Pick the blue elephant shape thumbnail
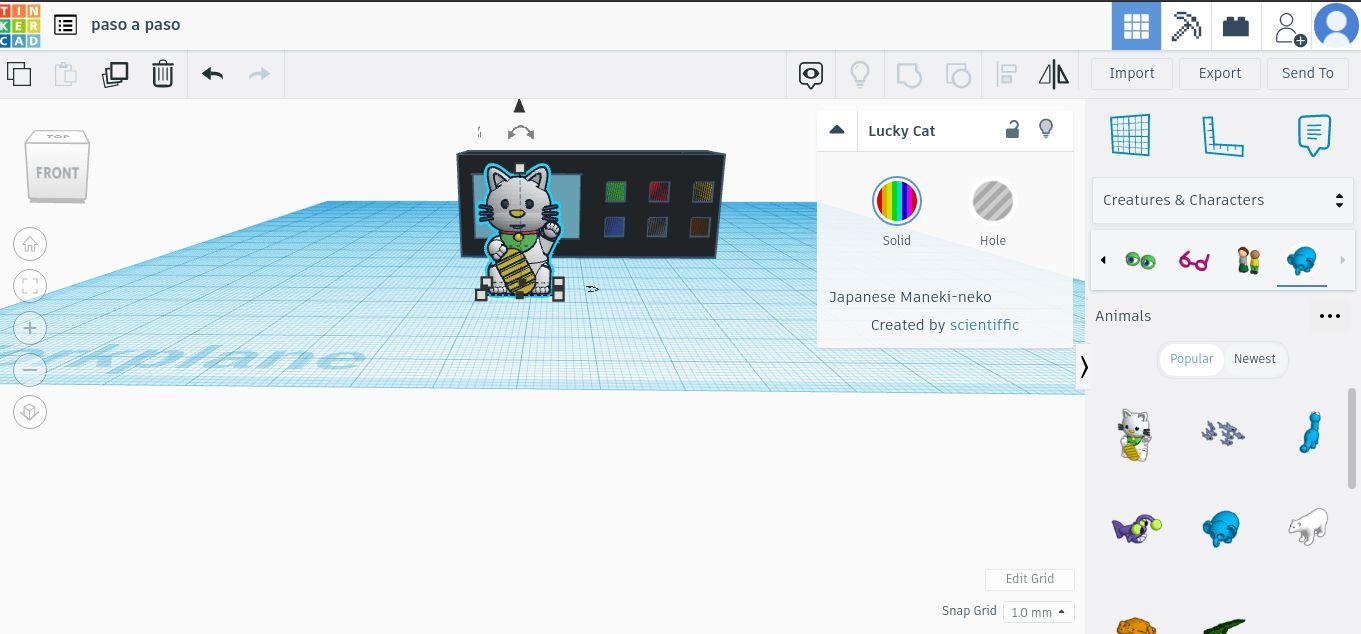Viewport: 1361px width, 634px height. coord(1221,528)
